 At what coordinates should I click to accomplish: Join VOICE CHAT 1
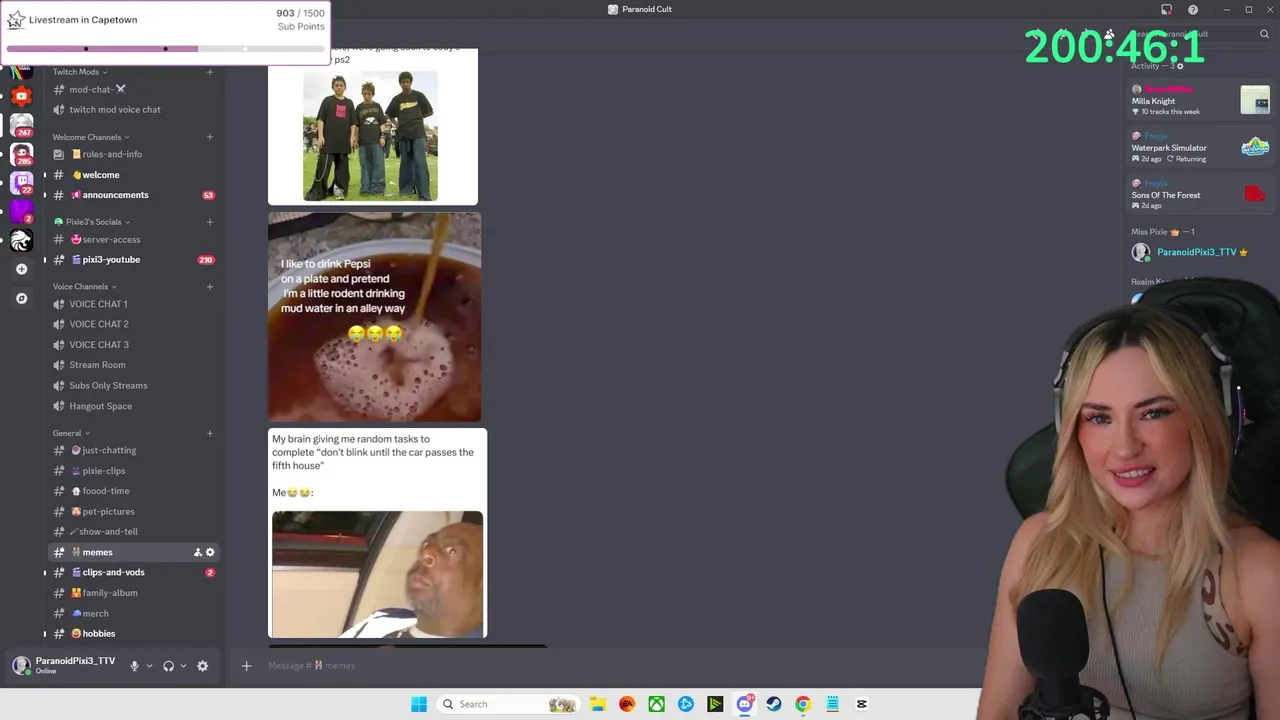tap(132, 304)
